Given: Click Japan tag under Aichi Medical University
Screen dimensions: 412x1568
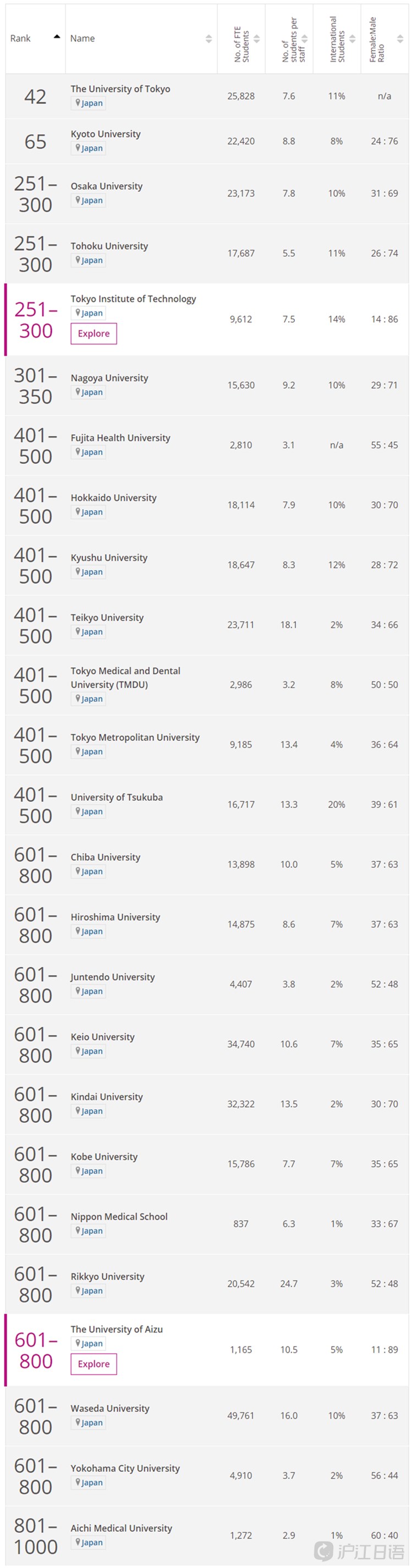Looking at the screenshot, I should (89, 1542).
